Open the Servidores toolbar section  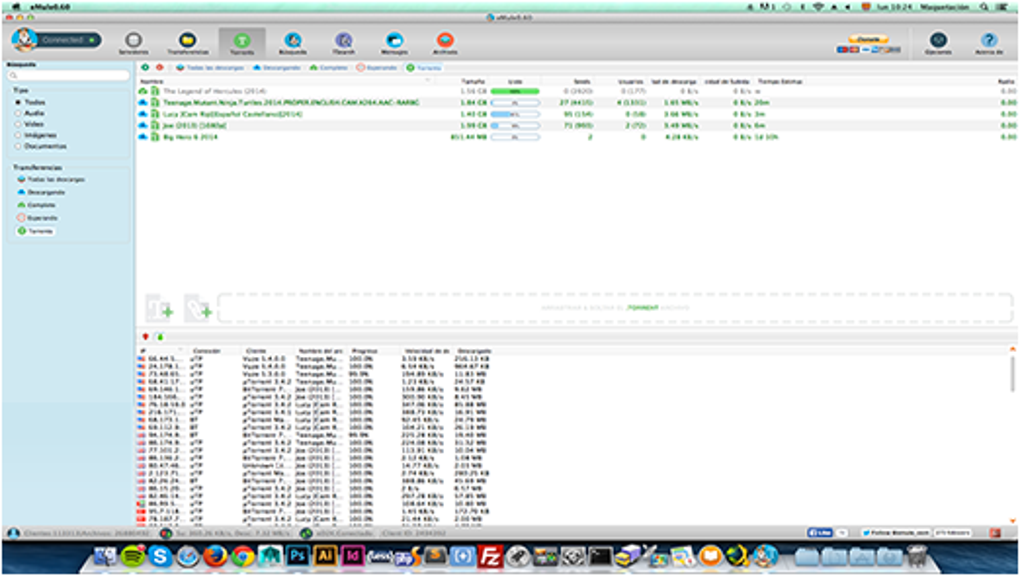tap(133, 43)
